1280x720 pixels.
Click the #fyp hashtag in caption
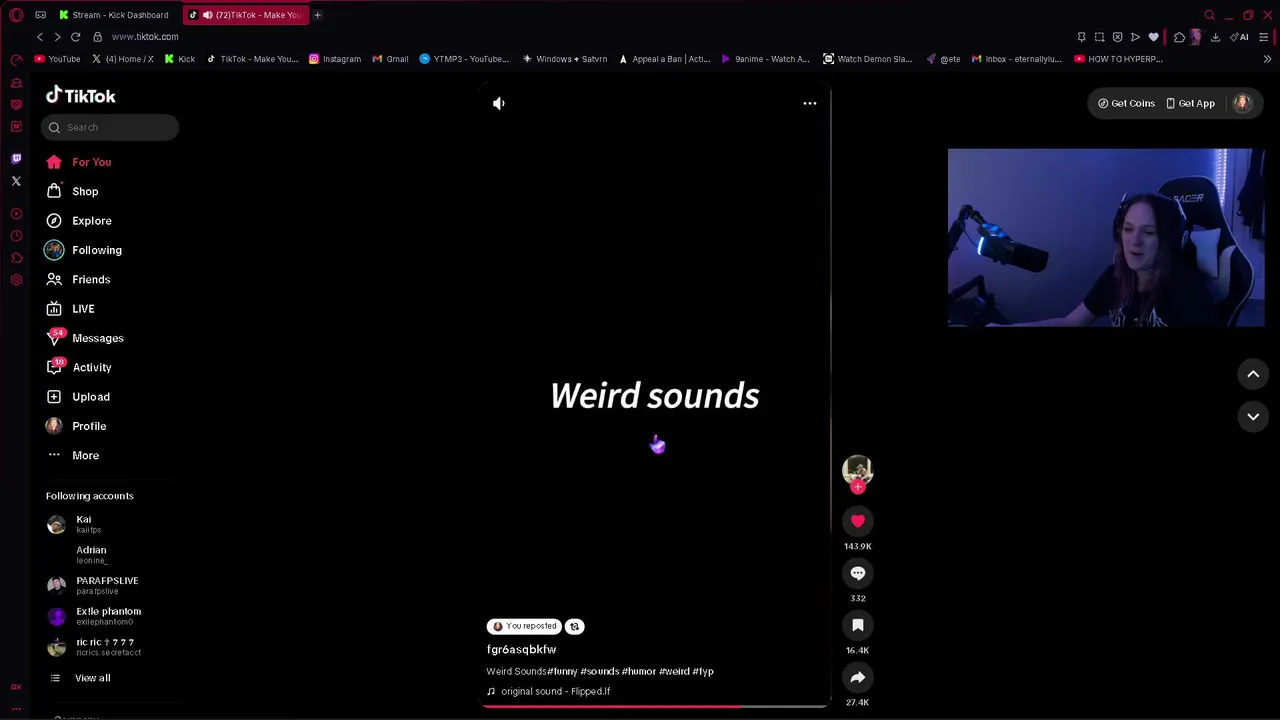703,671
